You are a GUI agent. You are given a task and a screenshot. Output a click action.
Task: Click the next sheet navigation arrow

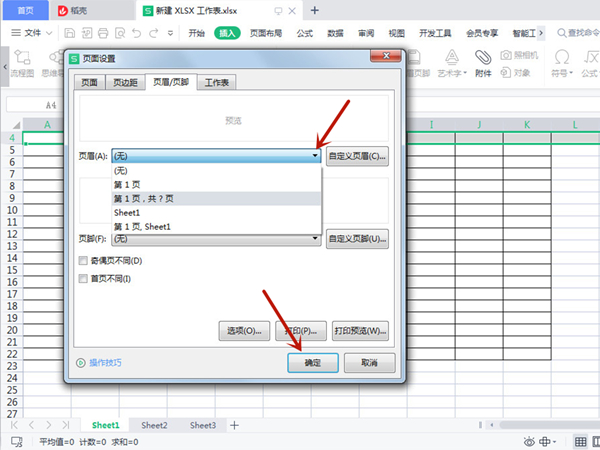(x=44, y=425)
